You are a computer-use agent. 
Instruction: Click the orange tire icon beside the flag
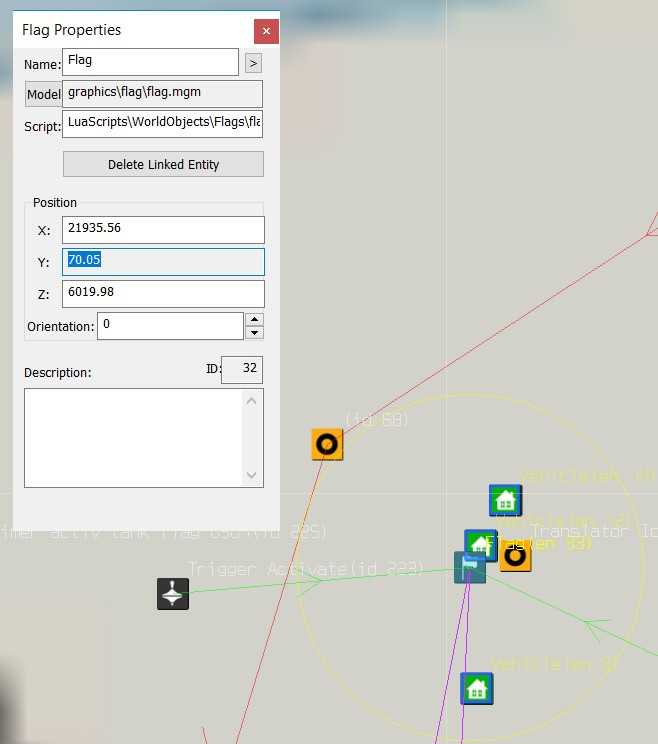[x=515, y=556]
